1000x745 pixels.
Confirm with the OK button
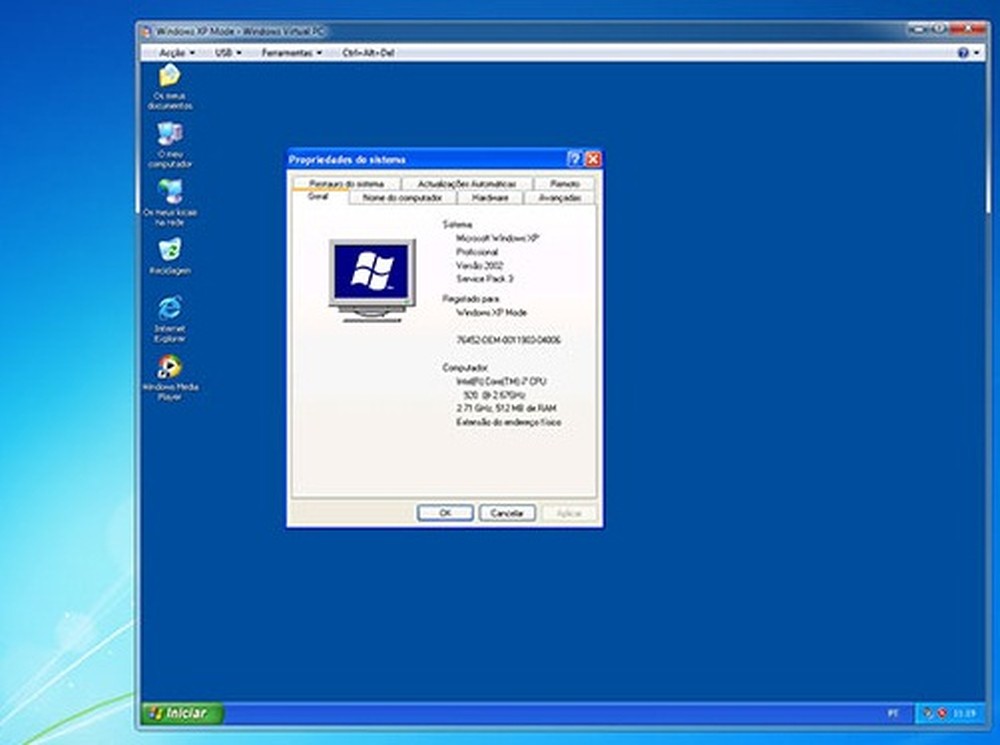point(443,512)
